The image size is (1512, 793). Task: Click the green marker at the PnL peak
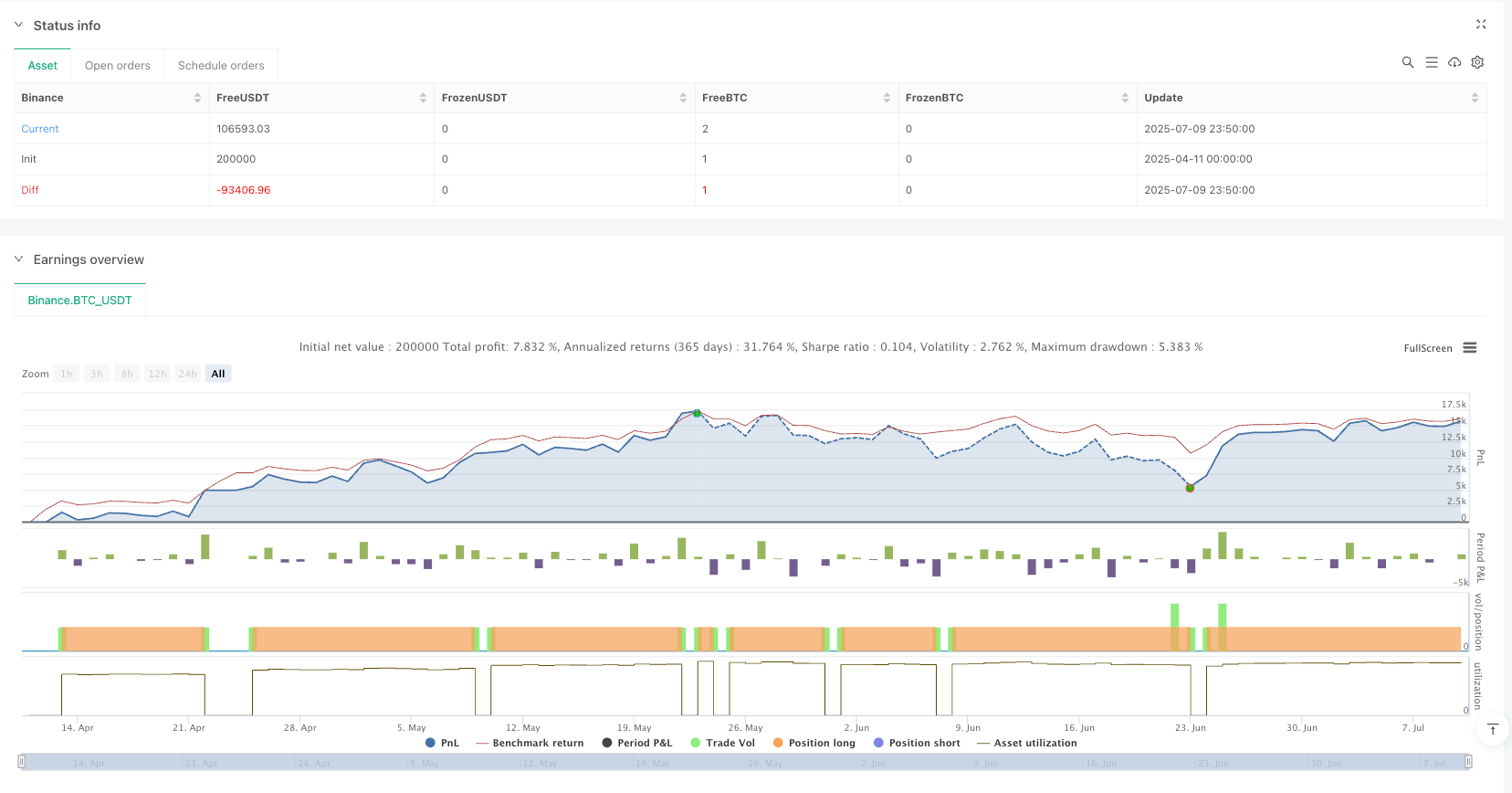tap(697, 413)
